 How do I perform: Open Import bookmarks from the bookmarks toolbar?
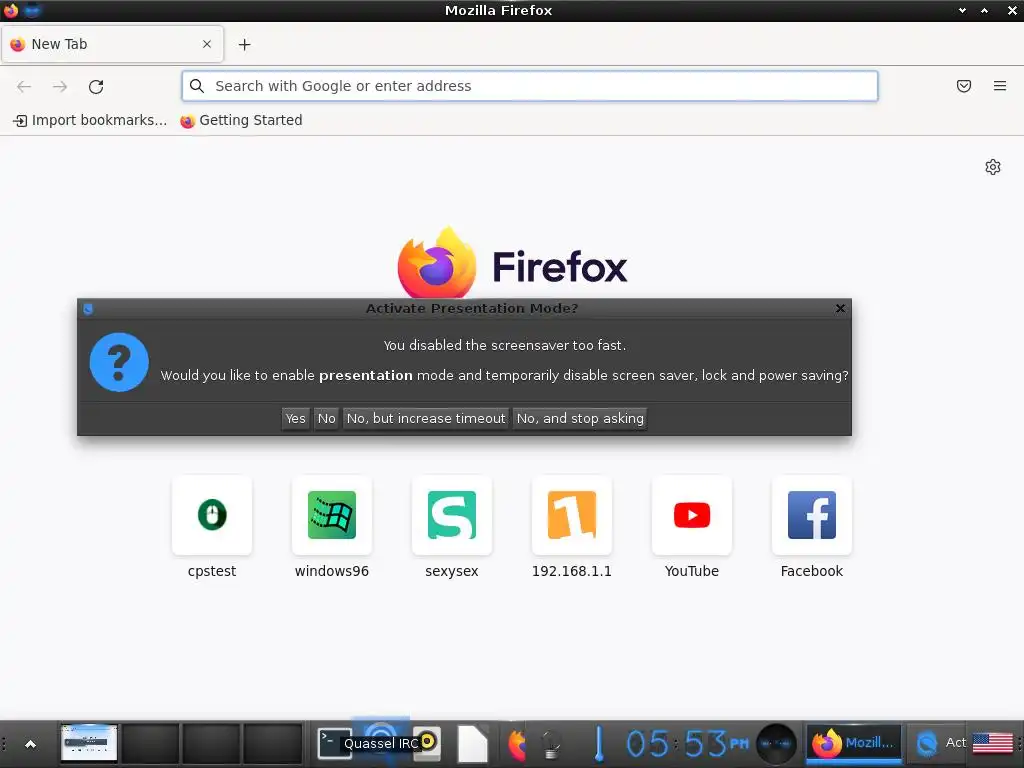tap(90, 120)
